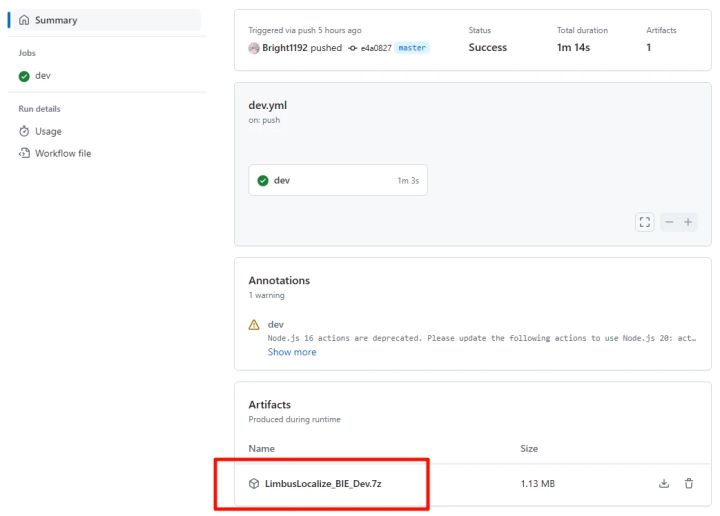Click green check icon of sidebar dev job
The width and height of the screenshot is (720, 516).
[x=24, y=76]
